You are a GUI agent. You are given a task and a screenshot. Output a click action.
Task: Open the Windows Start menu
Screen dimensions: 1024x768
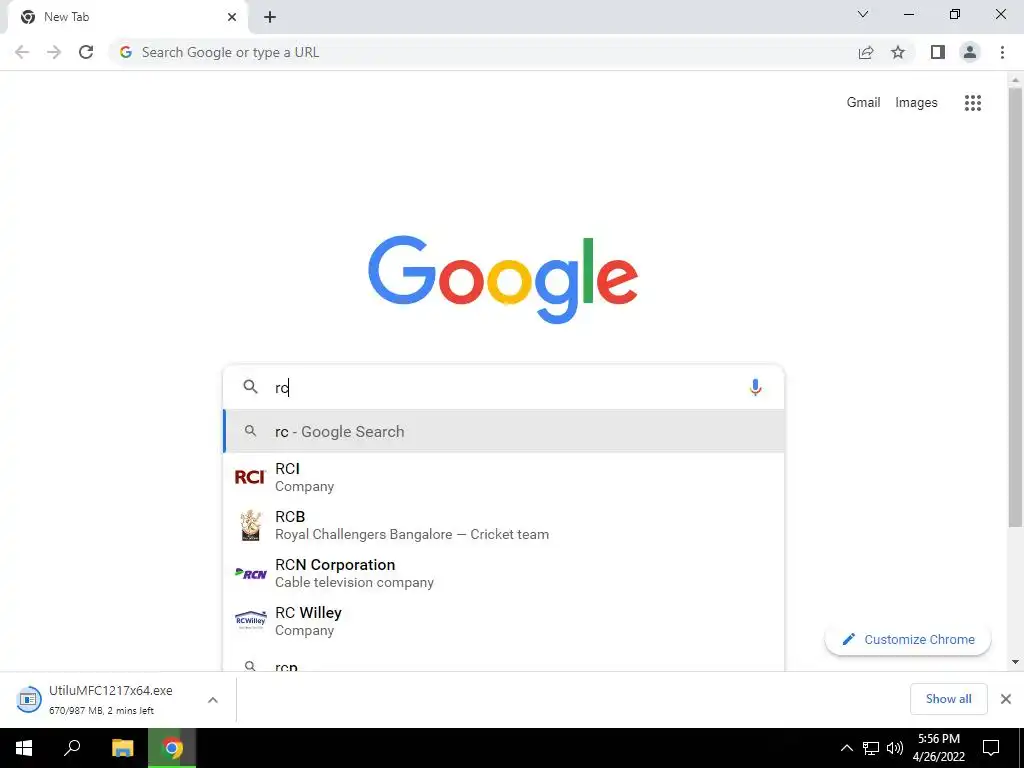[24, 748]
